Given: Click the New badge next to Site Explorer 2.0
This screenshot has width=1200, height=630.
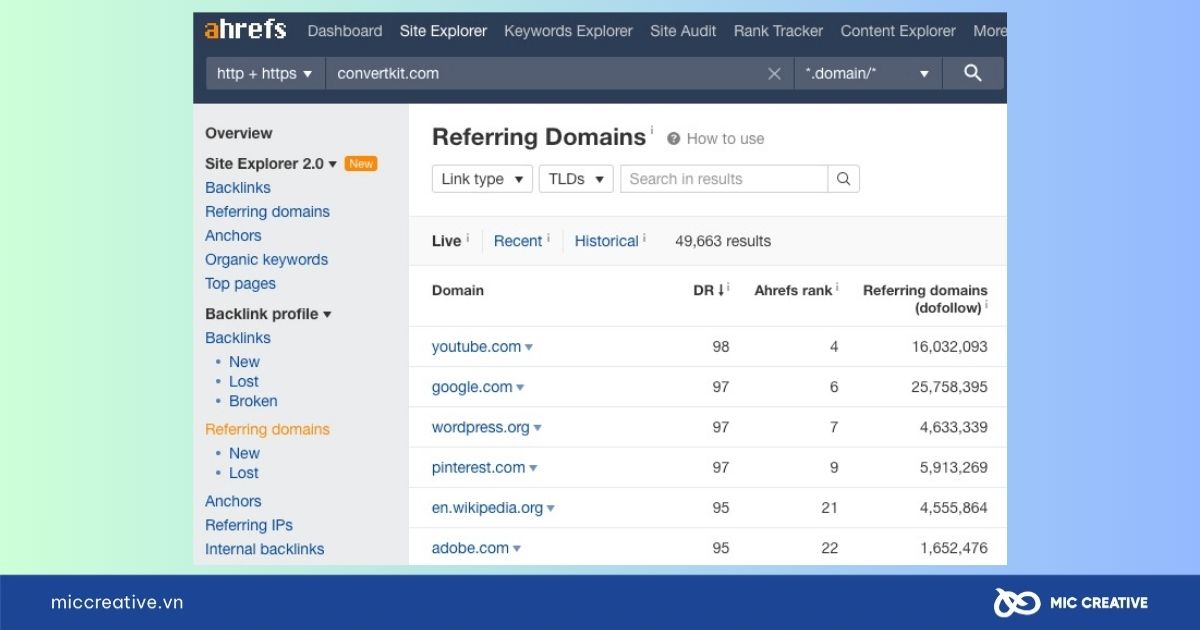Looking at the screenshot, I should point(361,164).
